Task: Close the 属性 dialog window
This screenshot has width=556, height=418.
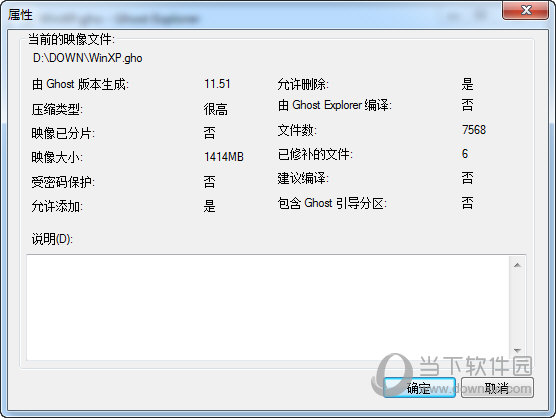Action: click(526, 10)
